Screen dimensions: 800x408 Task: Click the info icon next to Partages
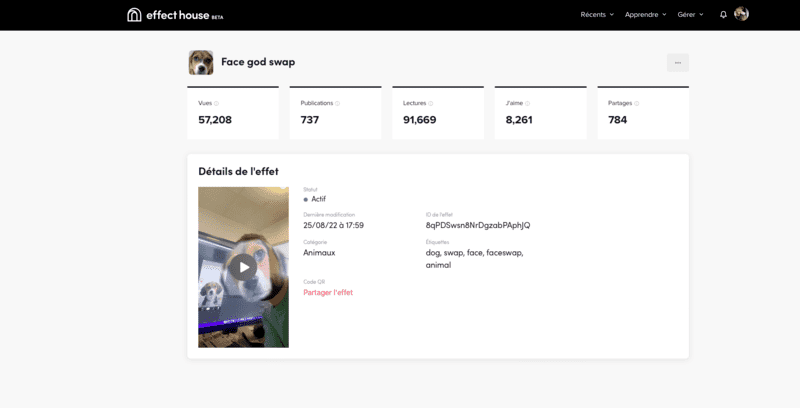637,104
